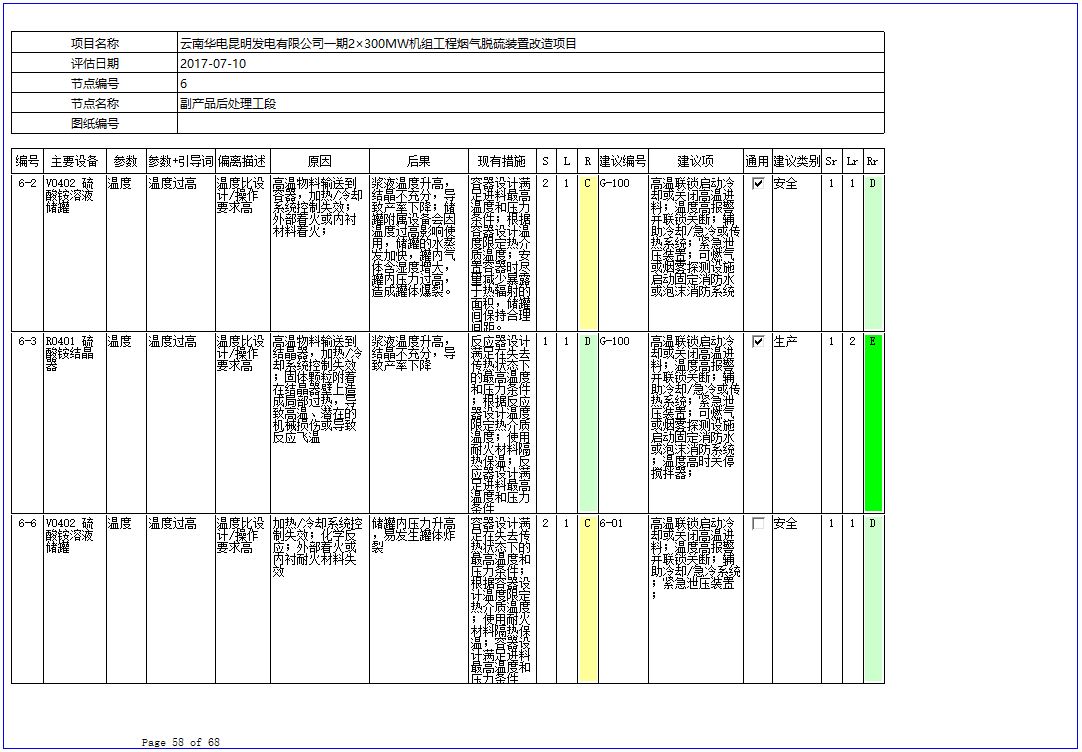Click category '安全' in row 6-6
The height and width of the screenshot is (752, 1082).
pyautogui.click(x=785, y=524)
